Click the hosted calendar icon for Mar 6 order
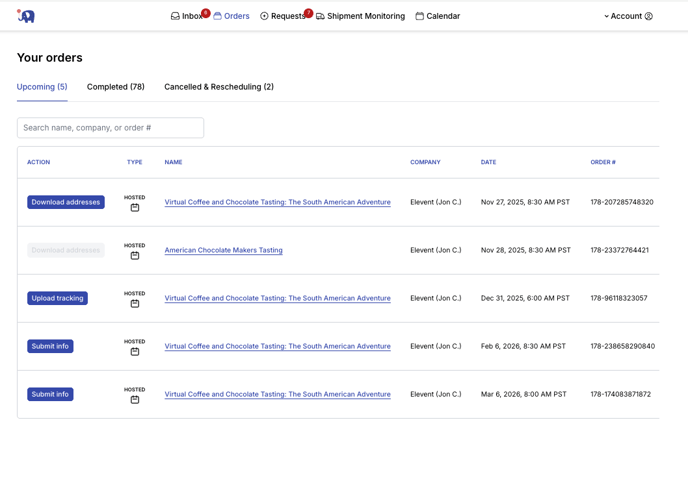 tap(135, 399)
